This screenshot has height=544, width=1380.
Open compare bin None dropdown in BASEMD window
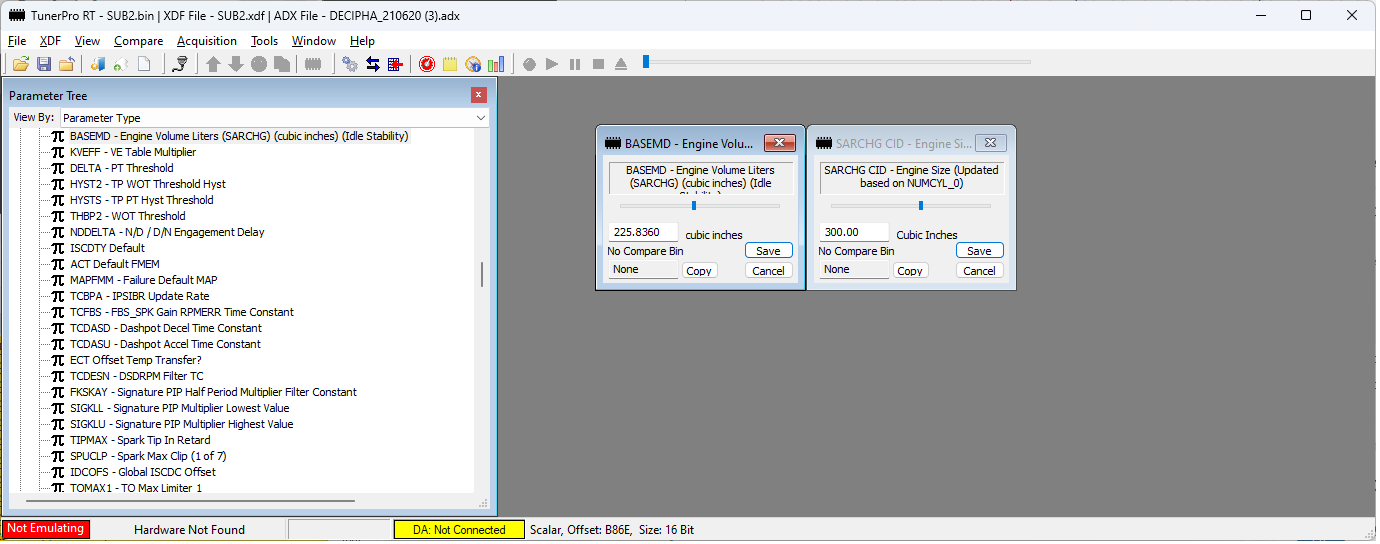point(642,270)
